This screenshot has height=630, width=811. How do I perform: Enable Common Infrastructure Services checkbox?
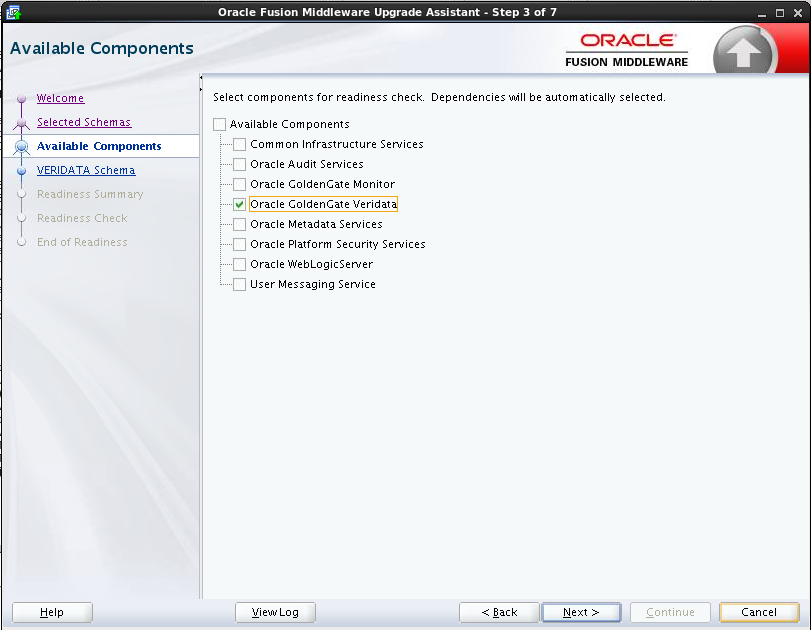click(x=239, y=144)
